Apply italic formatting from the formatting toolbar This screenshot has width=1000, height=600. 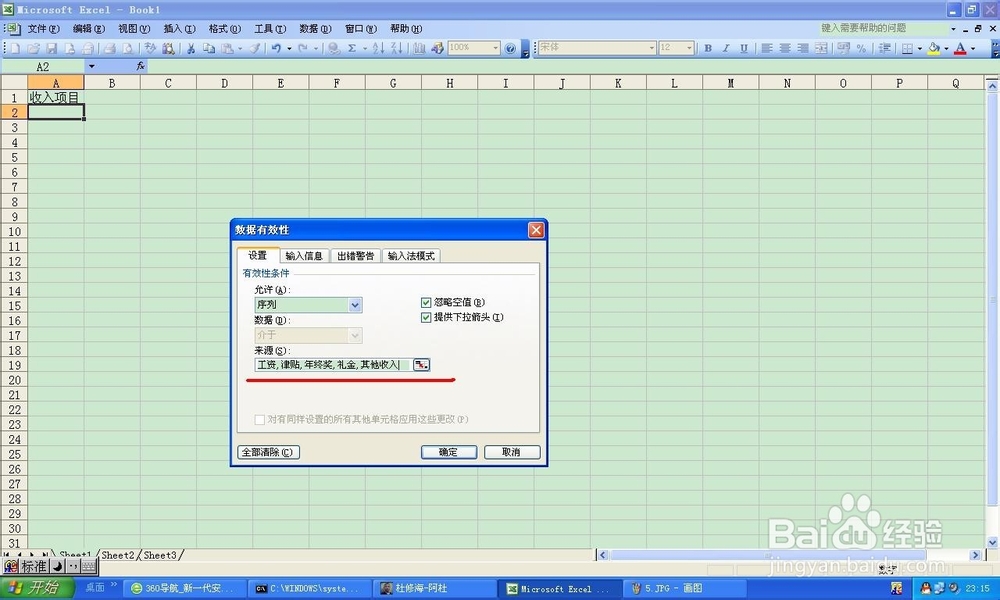(726, 47)
